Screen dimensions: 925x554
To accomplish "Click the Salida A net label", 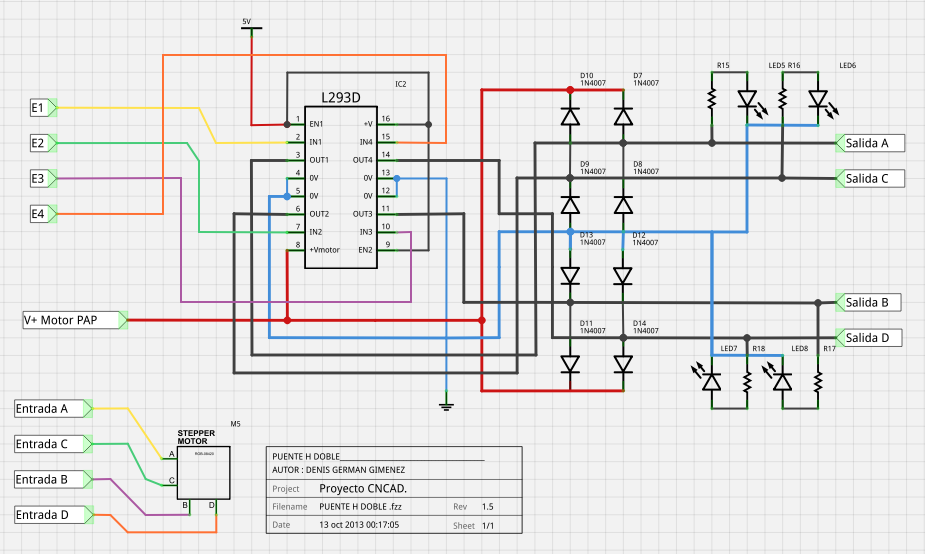I will click(x=870, y=143).
